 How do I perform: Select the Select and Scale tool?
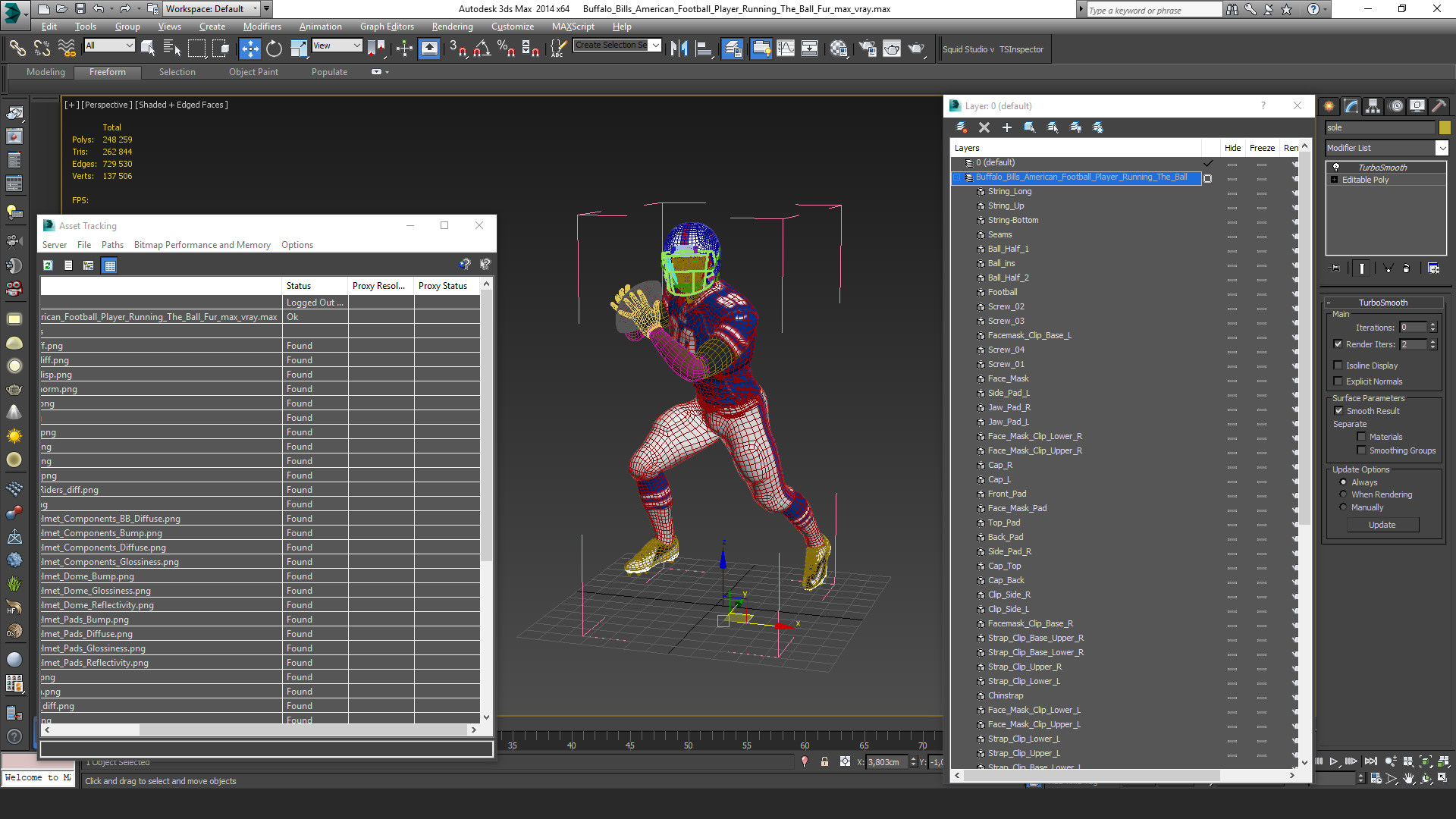[299, 49]
